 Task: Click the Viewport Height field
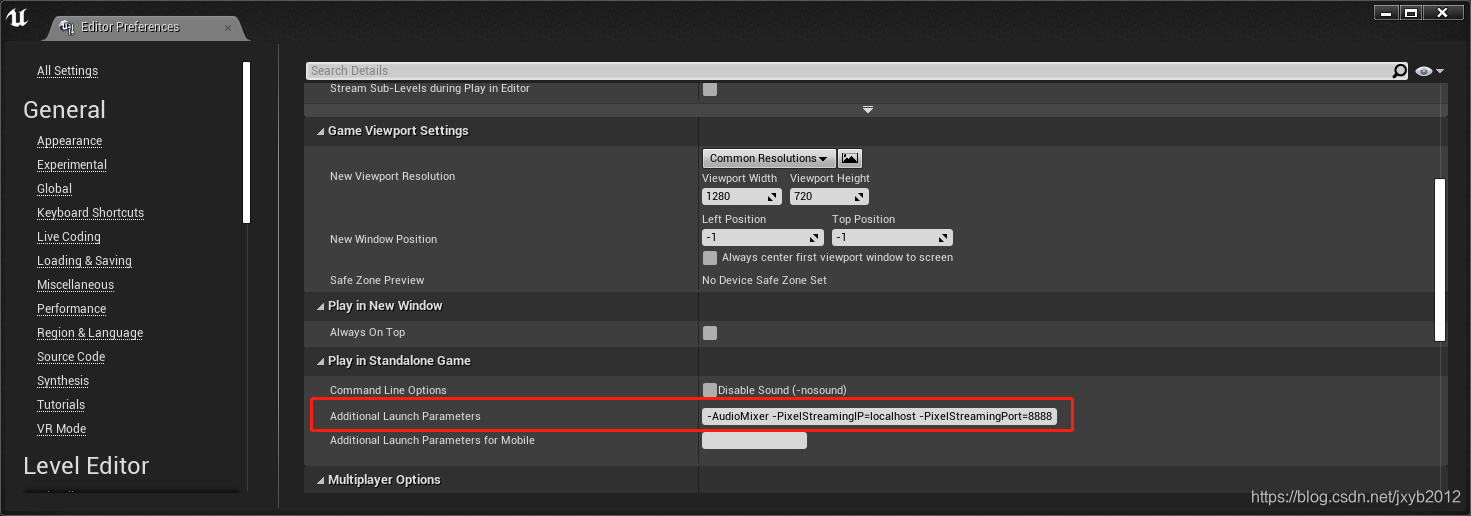(x=829, y=196)
